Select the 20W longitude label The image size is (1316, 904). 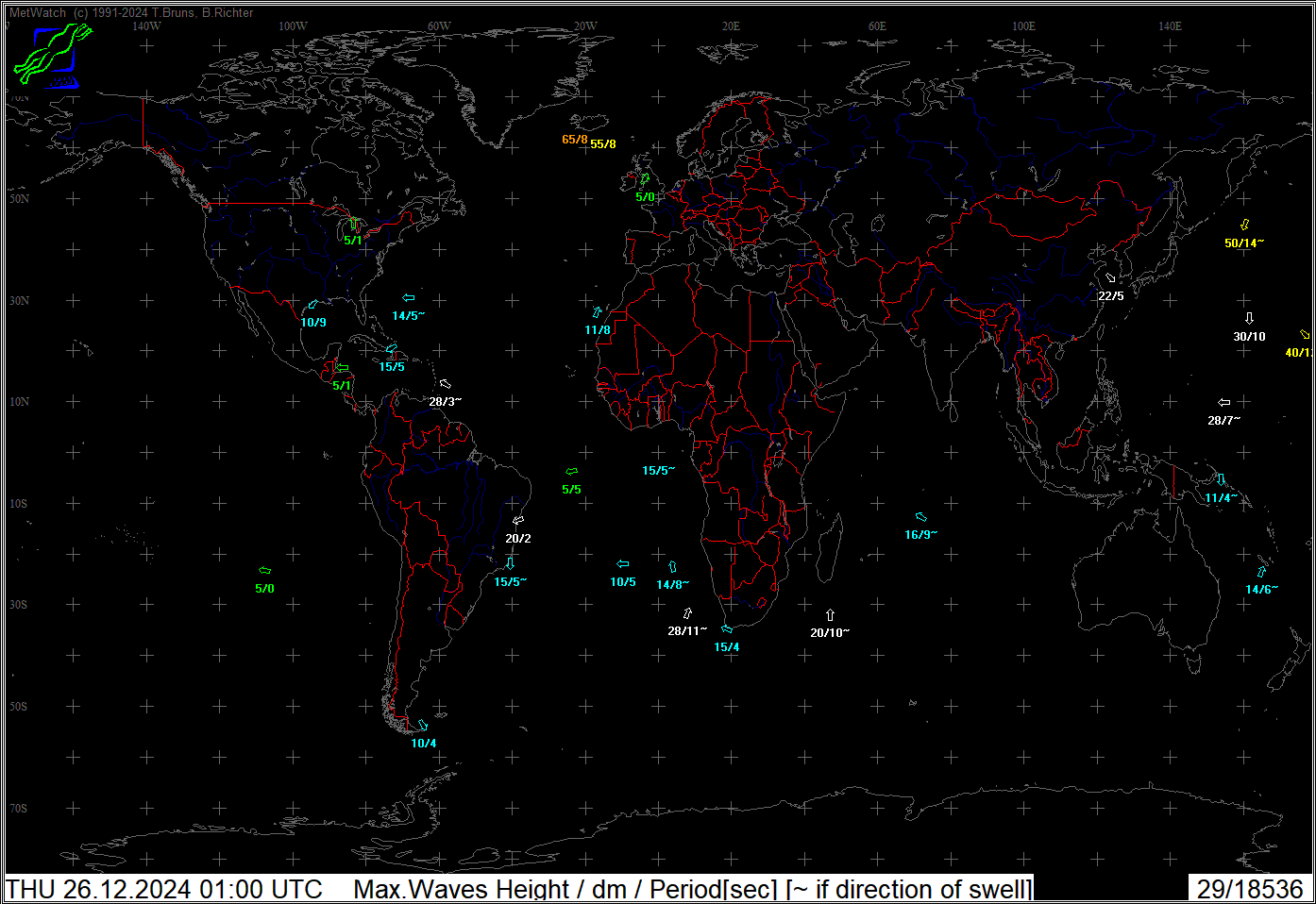[585, 26]
